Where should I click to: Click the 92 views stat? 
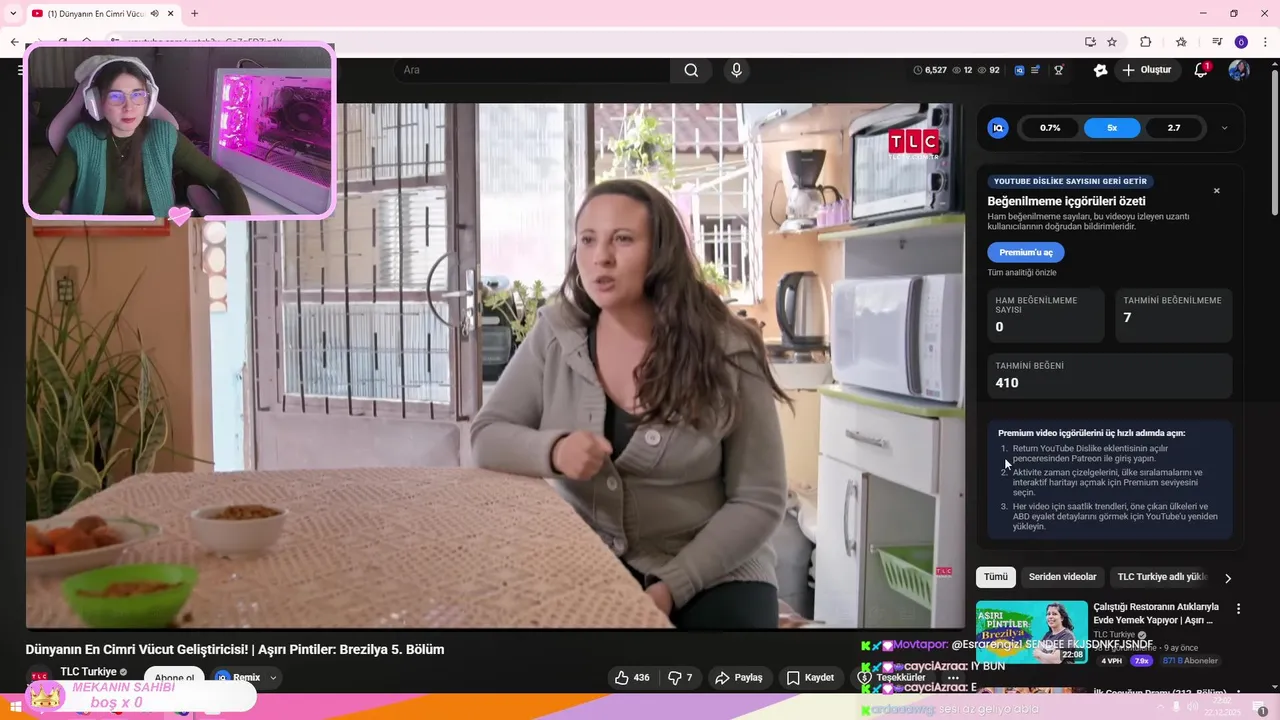[x=989, y=70]
